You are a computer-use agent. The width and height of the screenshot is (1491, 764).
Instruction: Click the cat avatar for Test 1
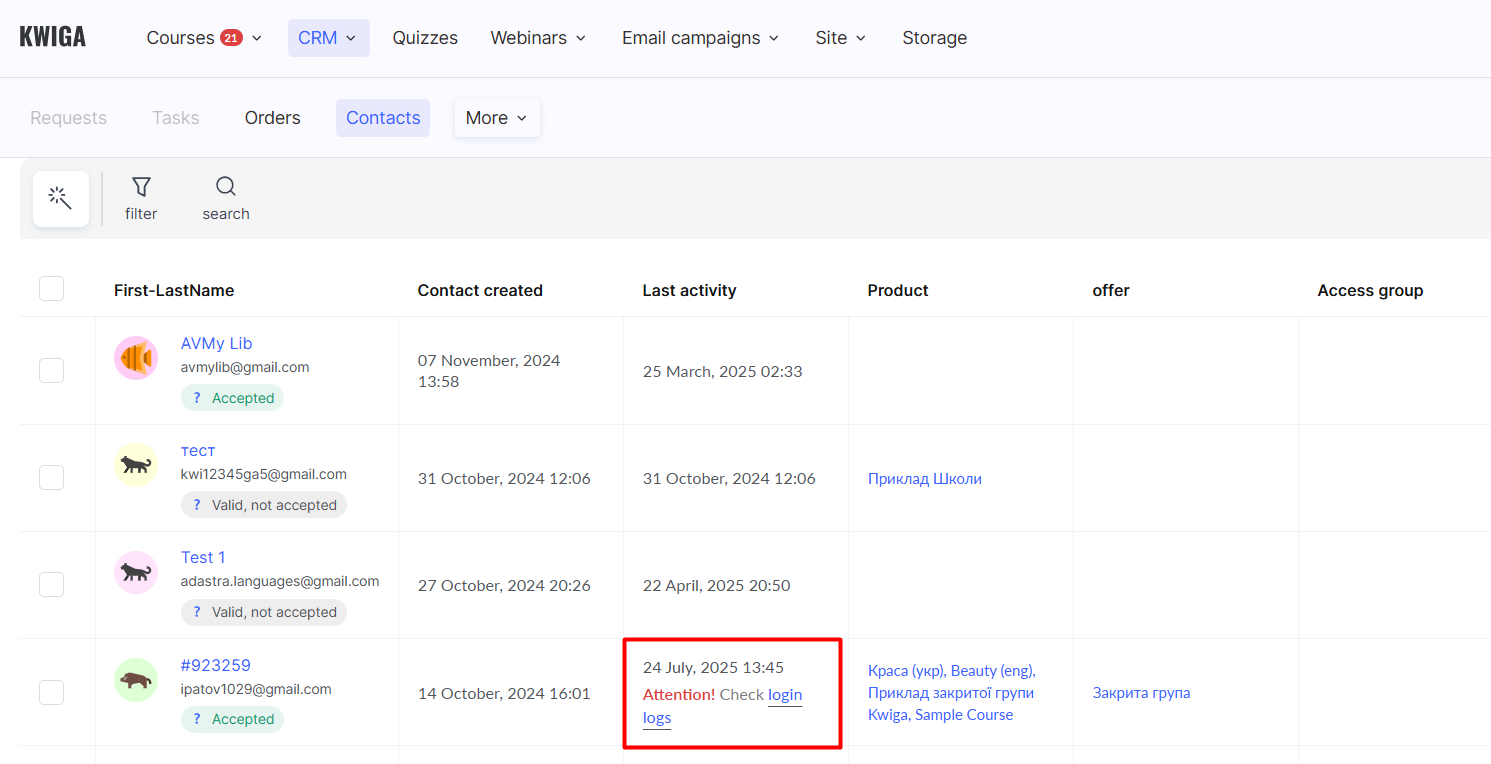136,573
